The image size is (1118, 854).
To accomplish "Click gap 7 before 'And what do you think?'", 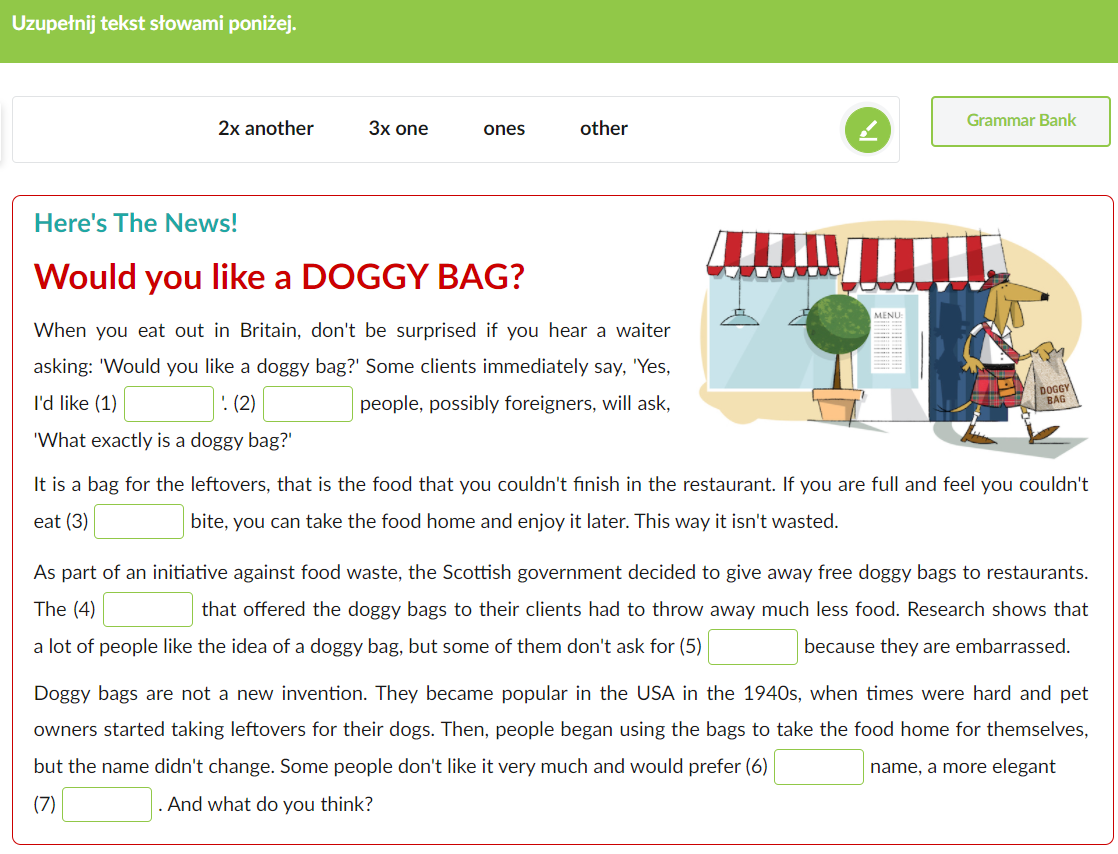I will coord(107,804).
